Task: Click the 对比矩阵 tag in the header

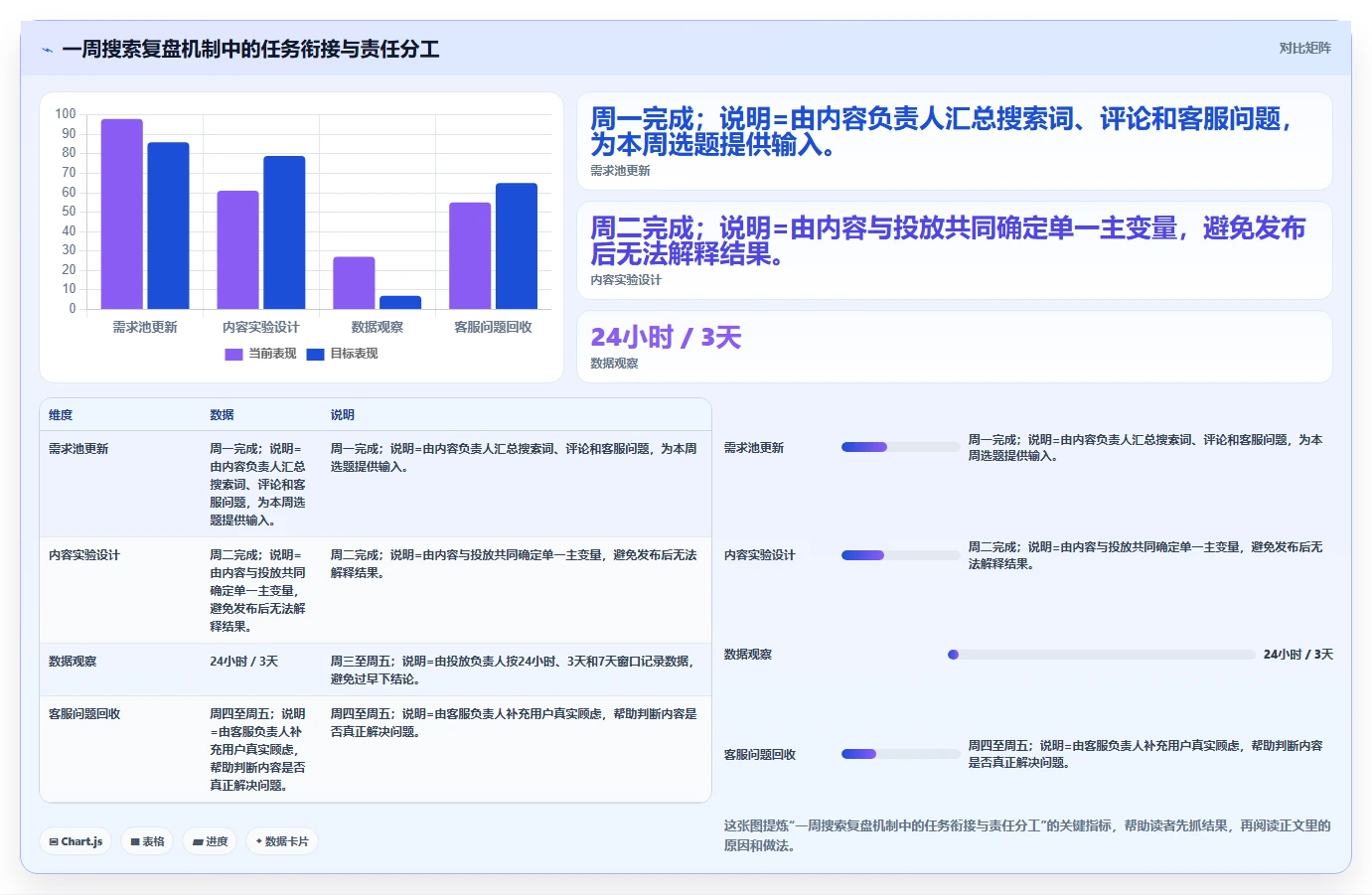Action: click(1304, 48)
